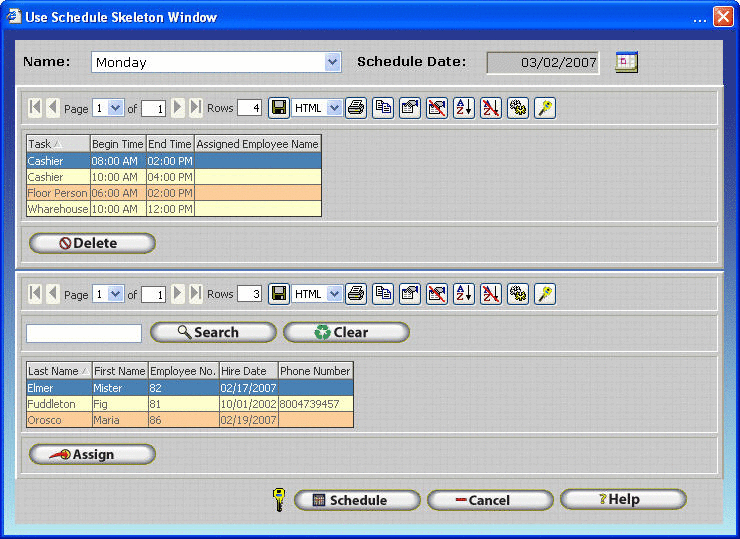Sort tasks by the Begin Time column header
This screenshot has width=740, height=539.
(117, 144)
